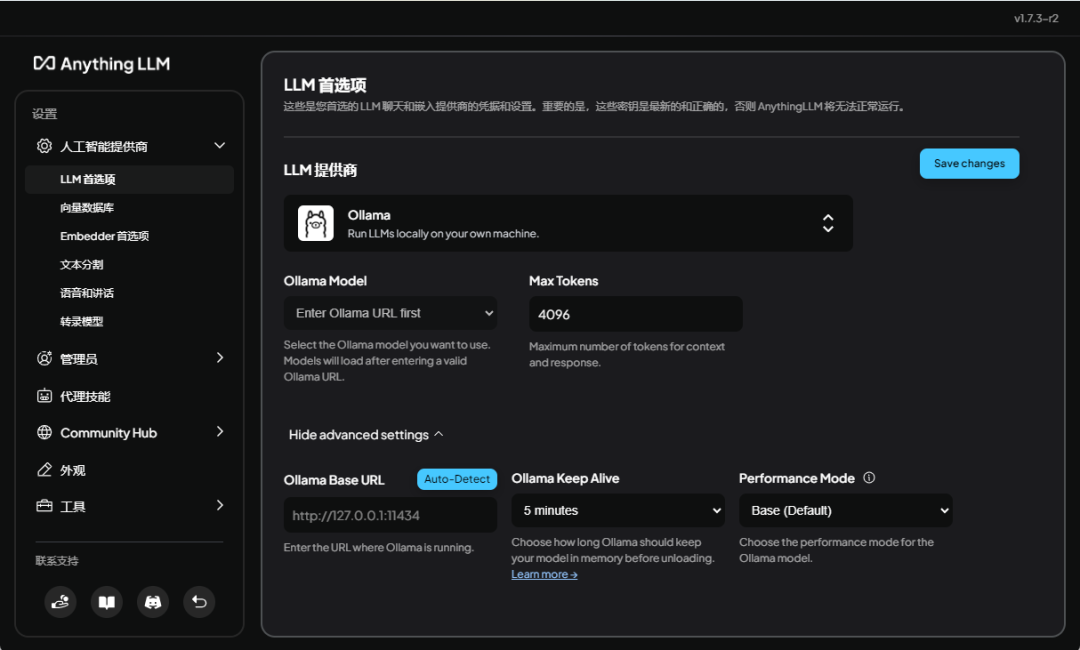Click the version label v1.7.3-r2
Viewport: 1080px width, 650px height.
[x=1036, y=19]
